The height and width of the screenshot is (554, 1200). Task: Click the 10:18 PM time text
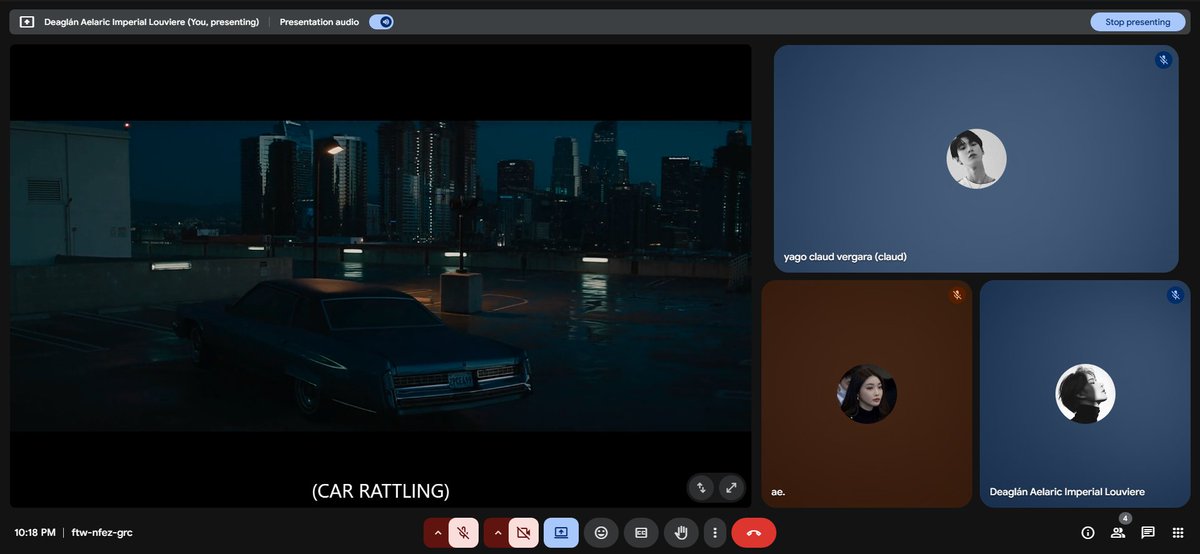point(35,533)
